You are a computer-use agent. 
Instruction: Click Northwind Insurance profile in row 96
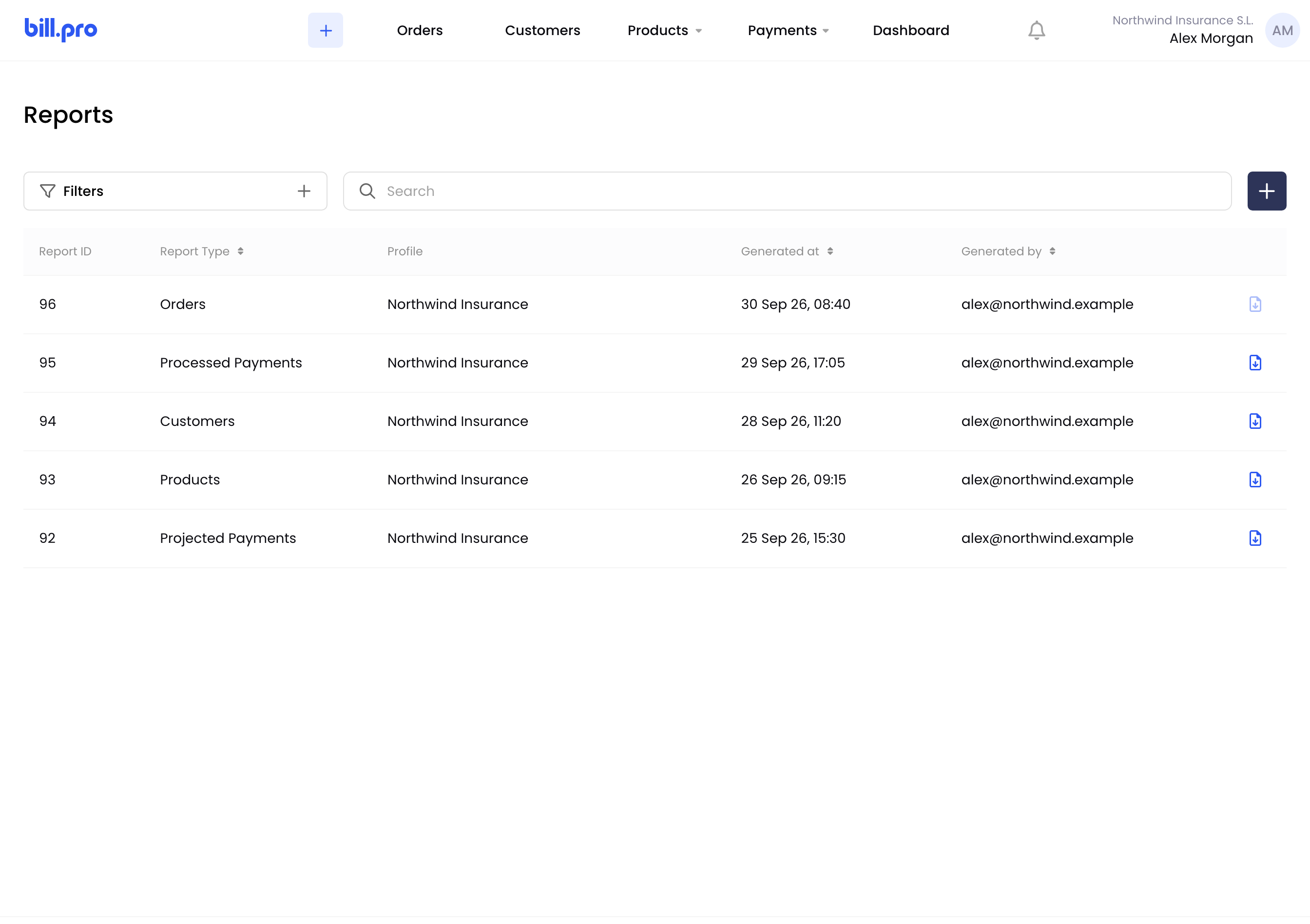coord(458,304)
